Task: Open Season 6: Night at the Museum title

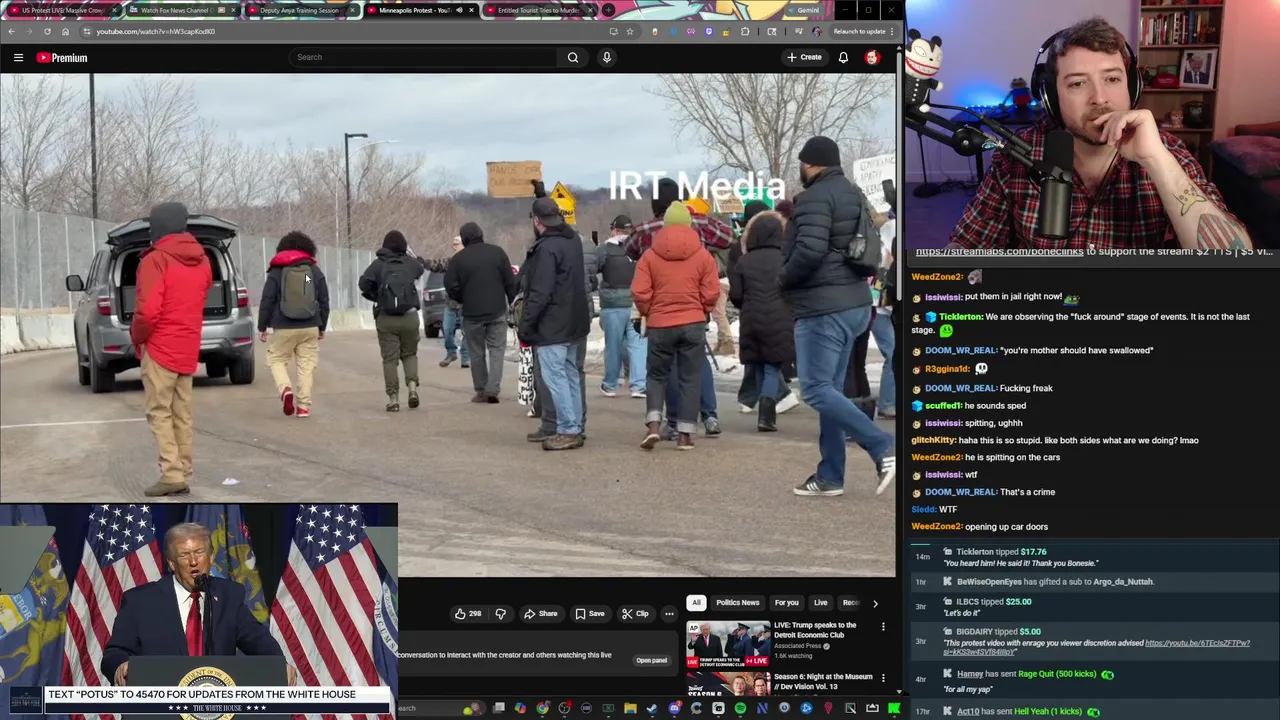Action: pyautogui.click(x=823, y=681)
